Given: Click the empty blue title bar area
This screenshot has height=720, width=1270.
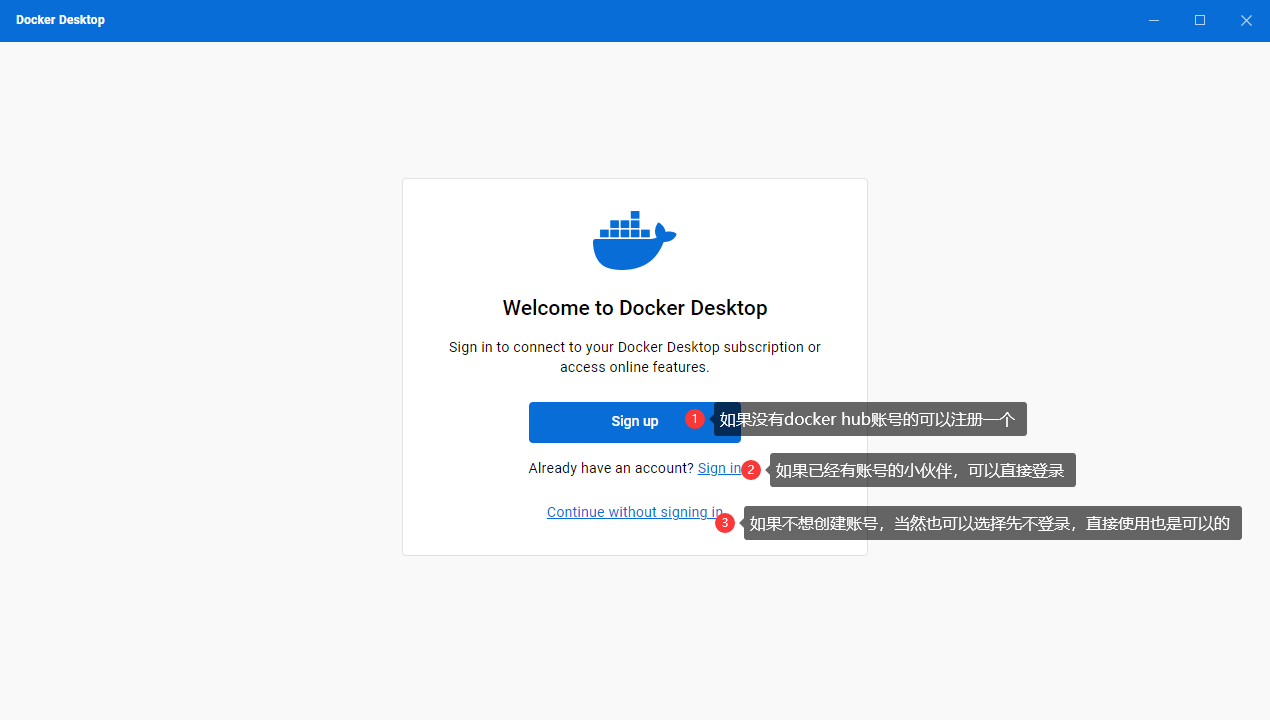Looking at the screenshot, I should [600, 20].
